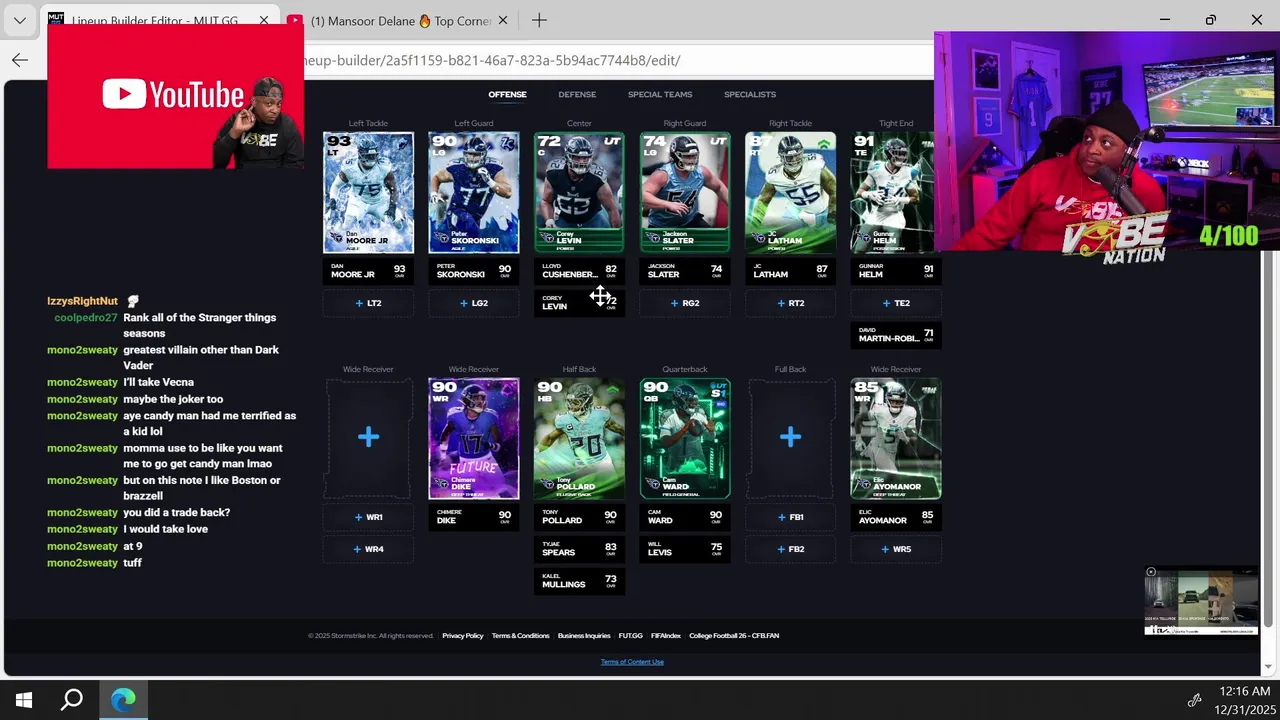Select the Gunnar Helm tight end card

892,193
